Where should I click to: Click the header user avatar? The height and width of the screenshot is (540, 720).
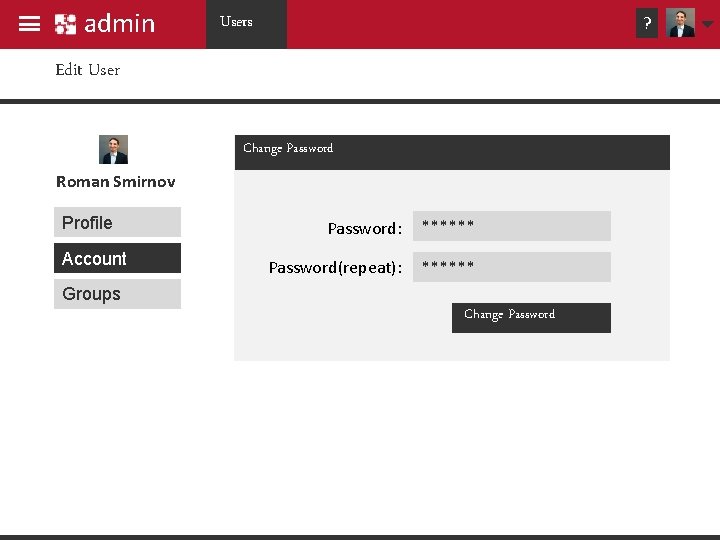(x=680, y=23)
